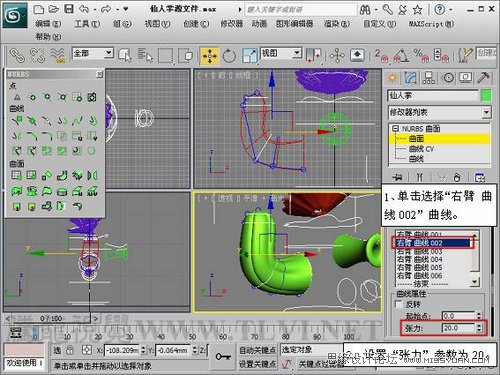The height and width of the screenshot is (375, 500).
Task: Click the 仙人掌 object name field
Action: (x=433, y=96)
